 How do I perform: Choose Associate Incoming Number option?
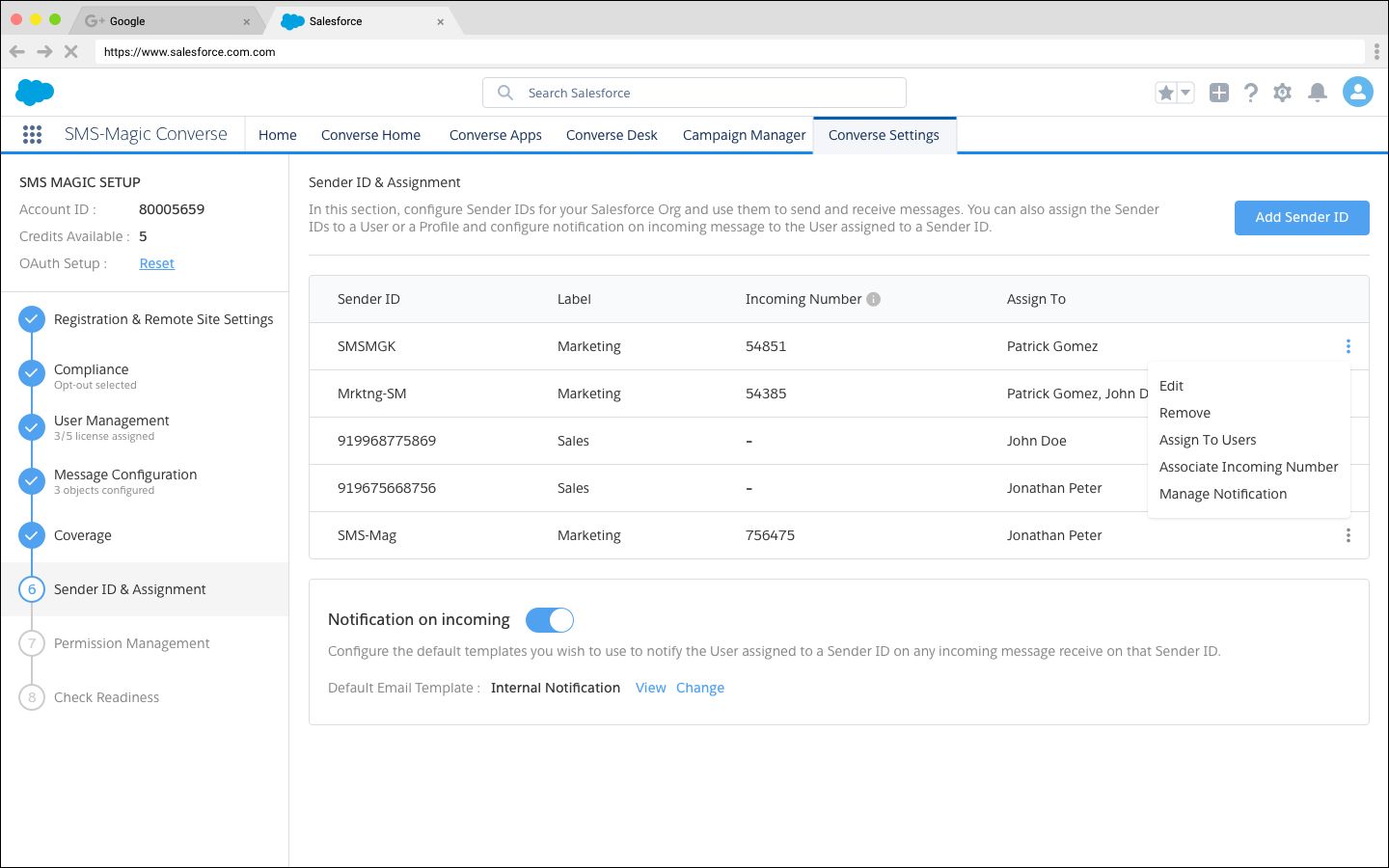(1248, 467)
